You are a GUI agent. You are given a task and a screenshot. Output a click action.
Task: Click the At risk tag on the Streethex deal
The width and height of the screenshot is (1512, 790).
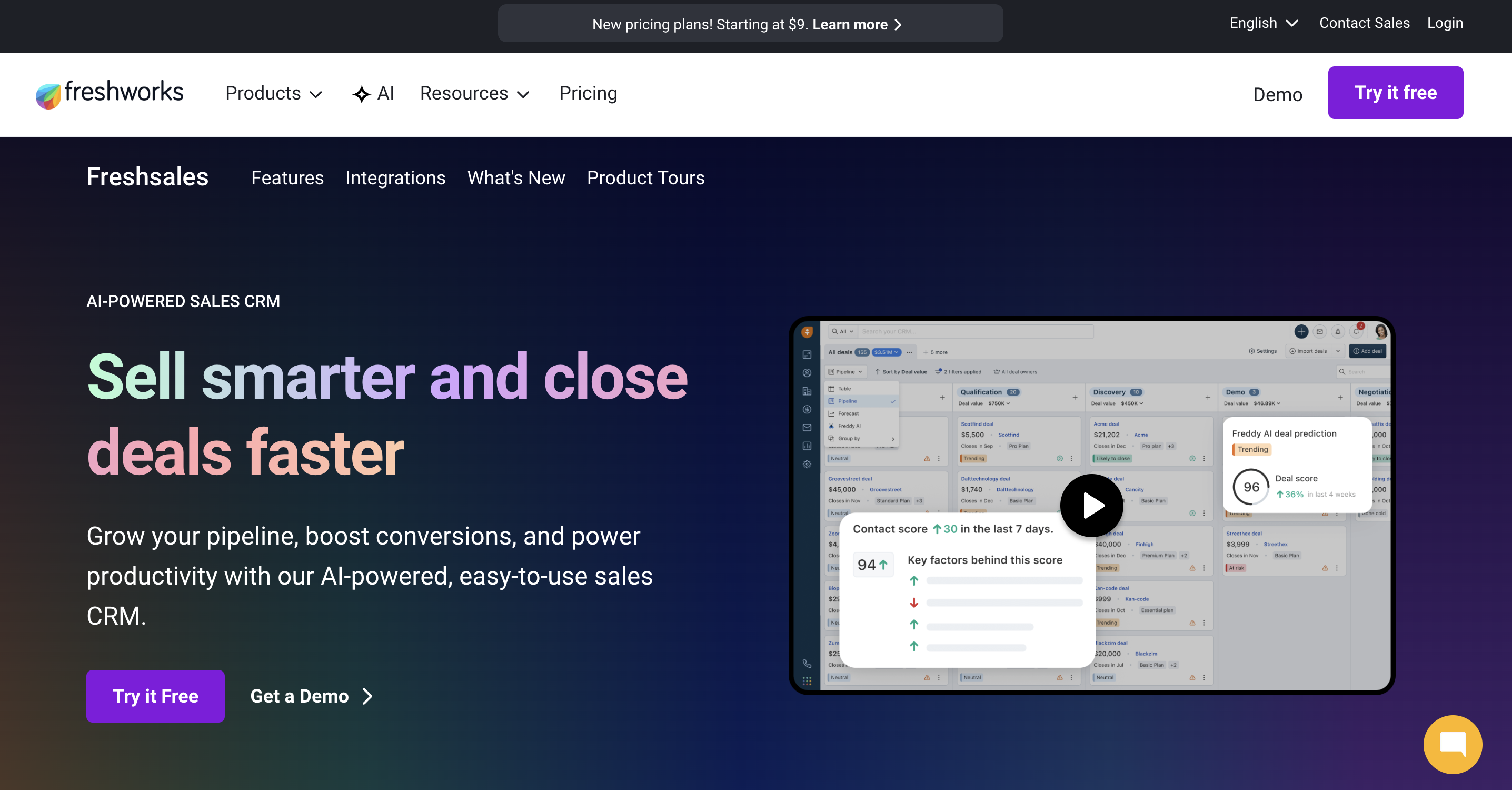point(1236,568)
